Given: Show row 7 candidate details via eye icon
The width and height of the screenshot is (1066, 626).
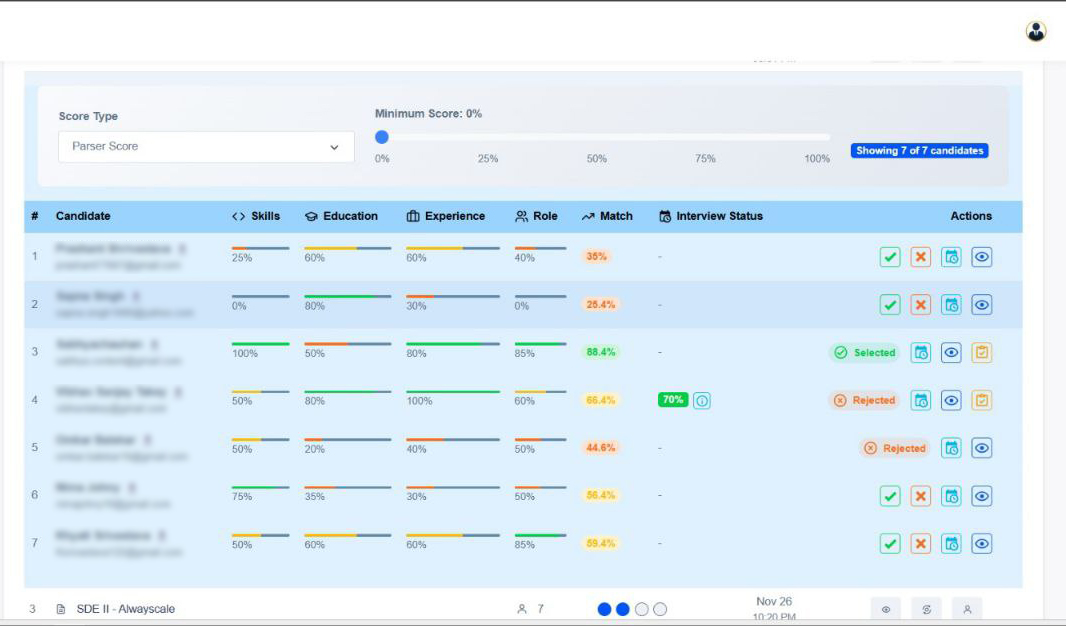Looking at the screenshot, I should [x=982, y=544].
